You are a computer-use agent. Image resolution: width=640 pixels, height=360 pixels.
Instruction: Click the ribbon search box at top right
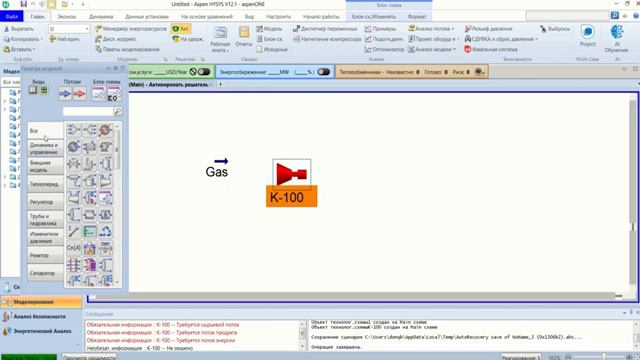567,16
